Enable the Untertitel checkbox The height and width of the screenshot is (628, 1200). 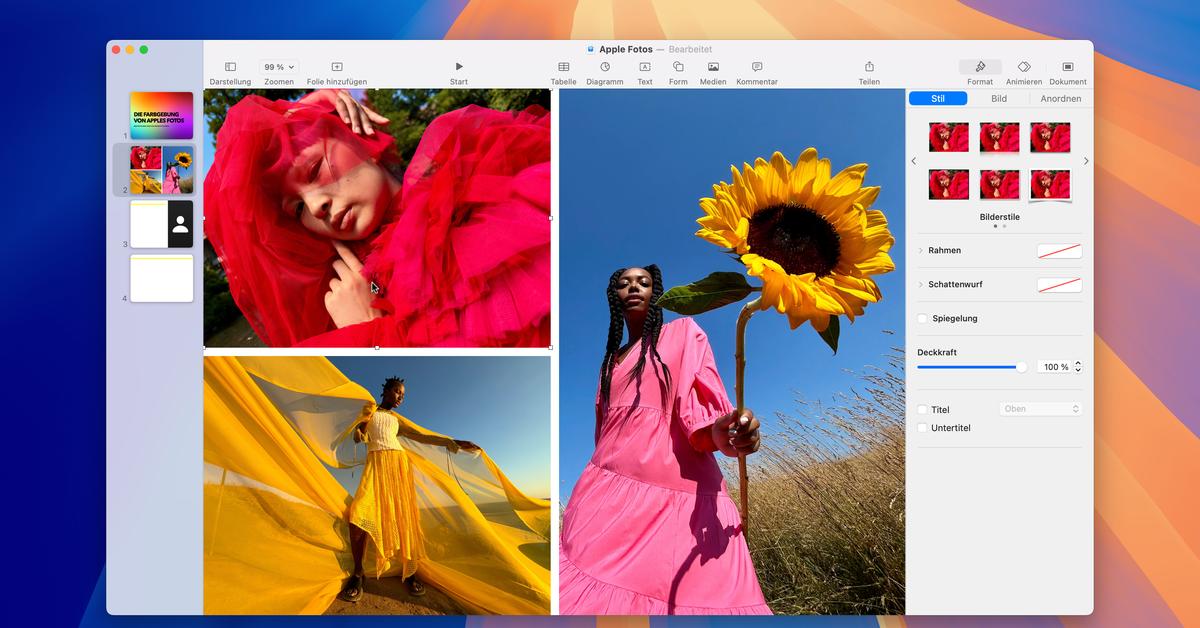click(922, 428)
